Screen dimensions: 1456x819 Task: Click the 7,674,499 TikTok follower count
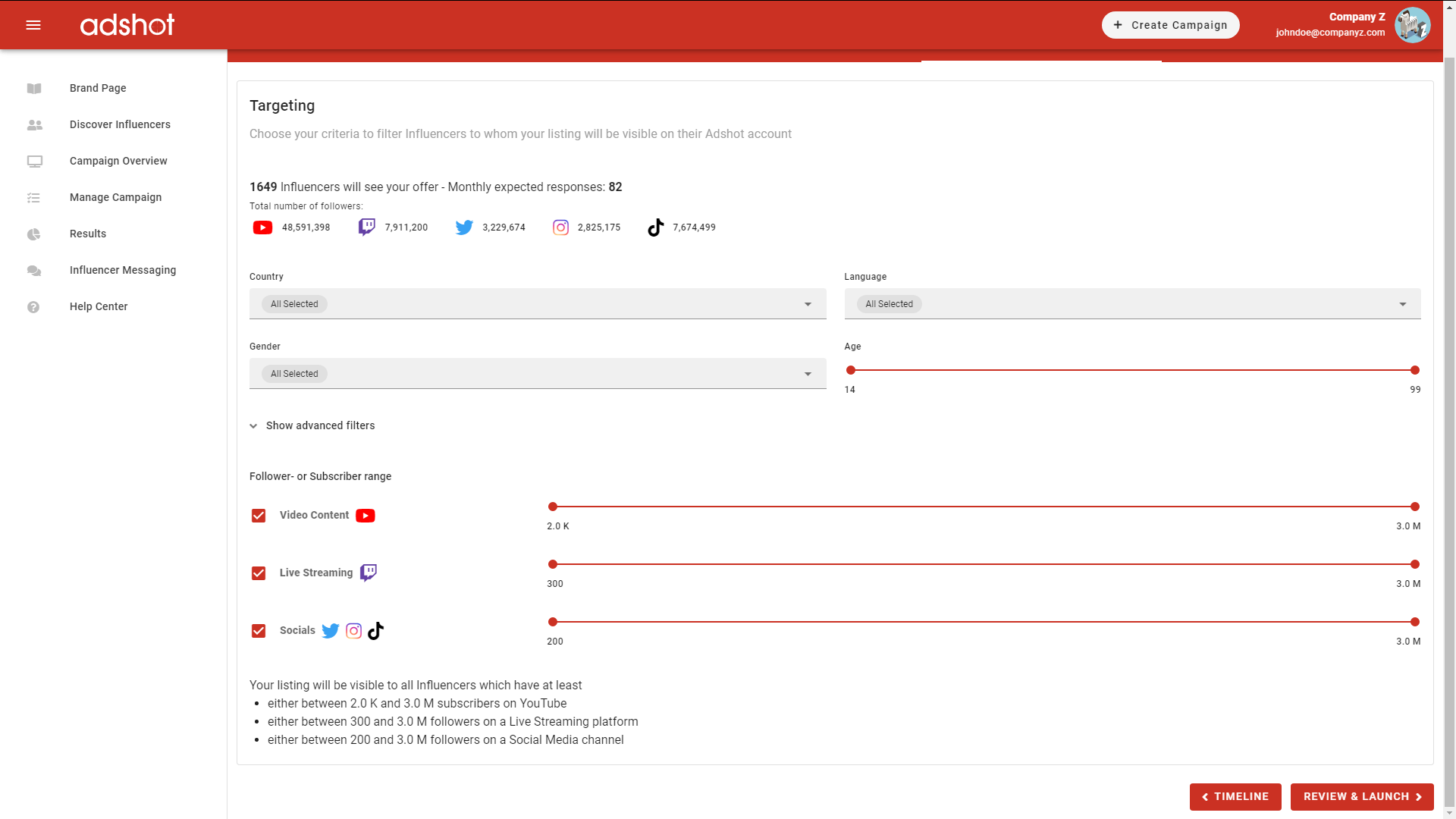[x=694, y=227]
